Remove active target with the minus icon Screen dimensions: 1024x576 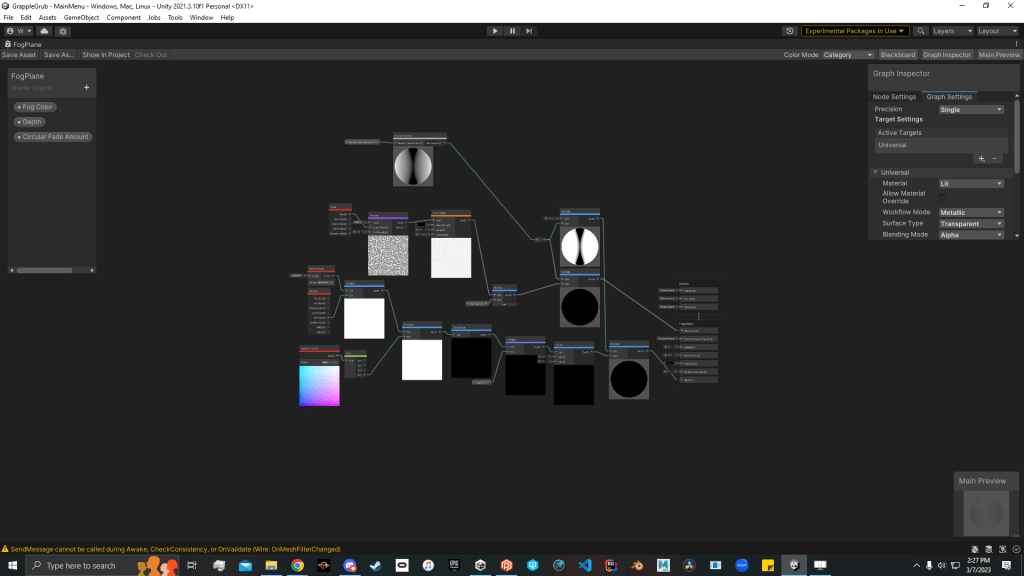995,158
